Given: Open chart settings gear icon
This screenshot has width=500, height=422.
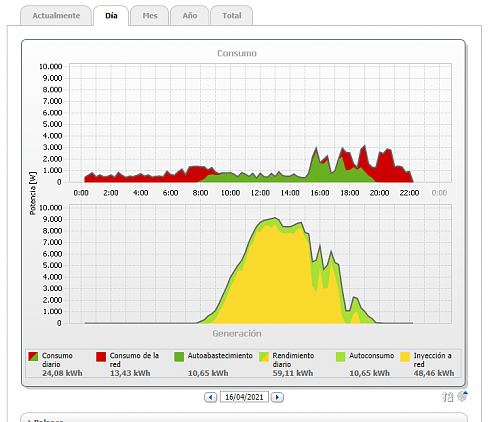Looking at the screenshot, I should point(462,396).
